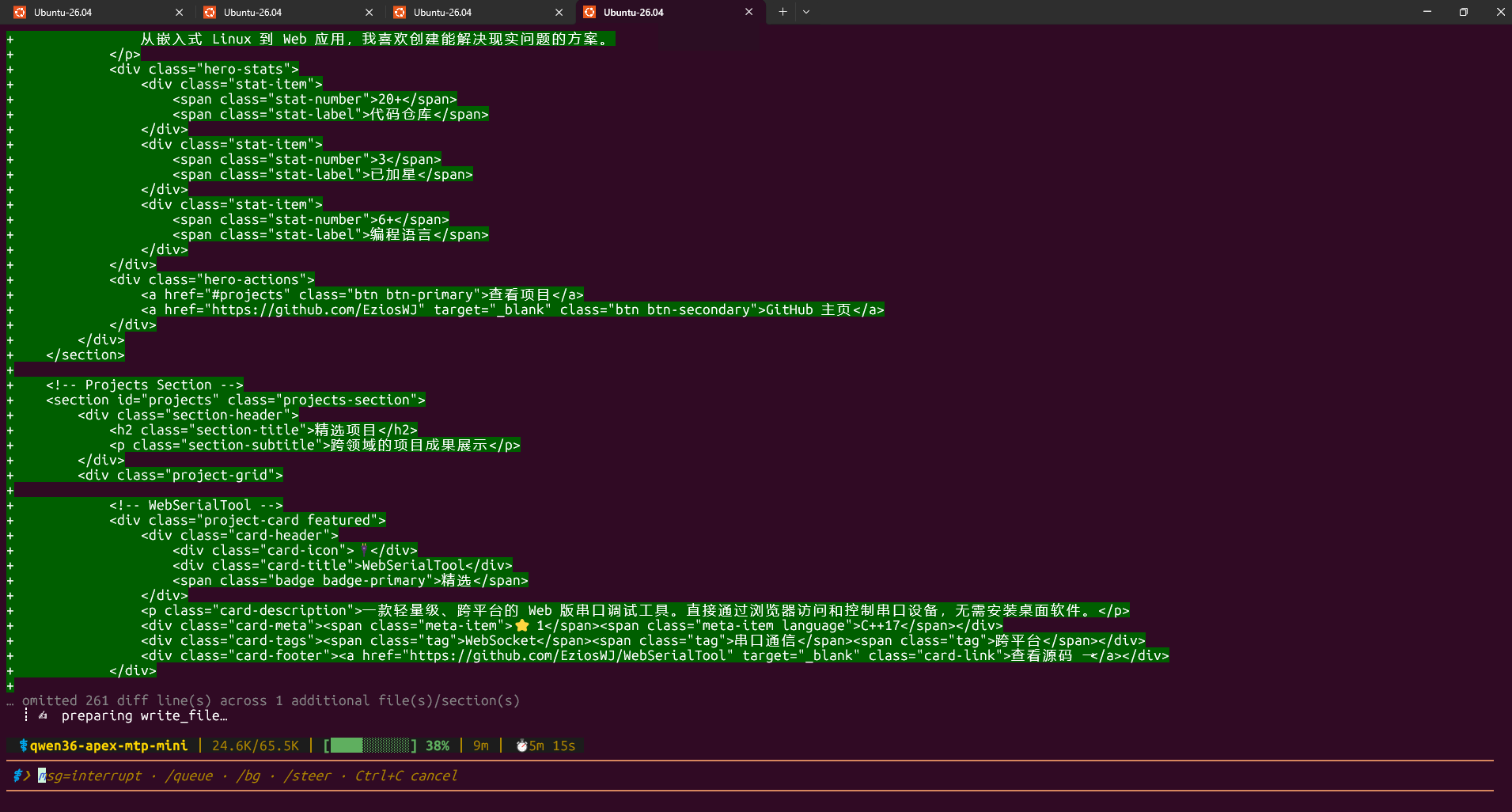Viewport: 1512px width, 812px height.
Task: Click the preparing write_file status line
Action: point(144,715)
